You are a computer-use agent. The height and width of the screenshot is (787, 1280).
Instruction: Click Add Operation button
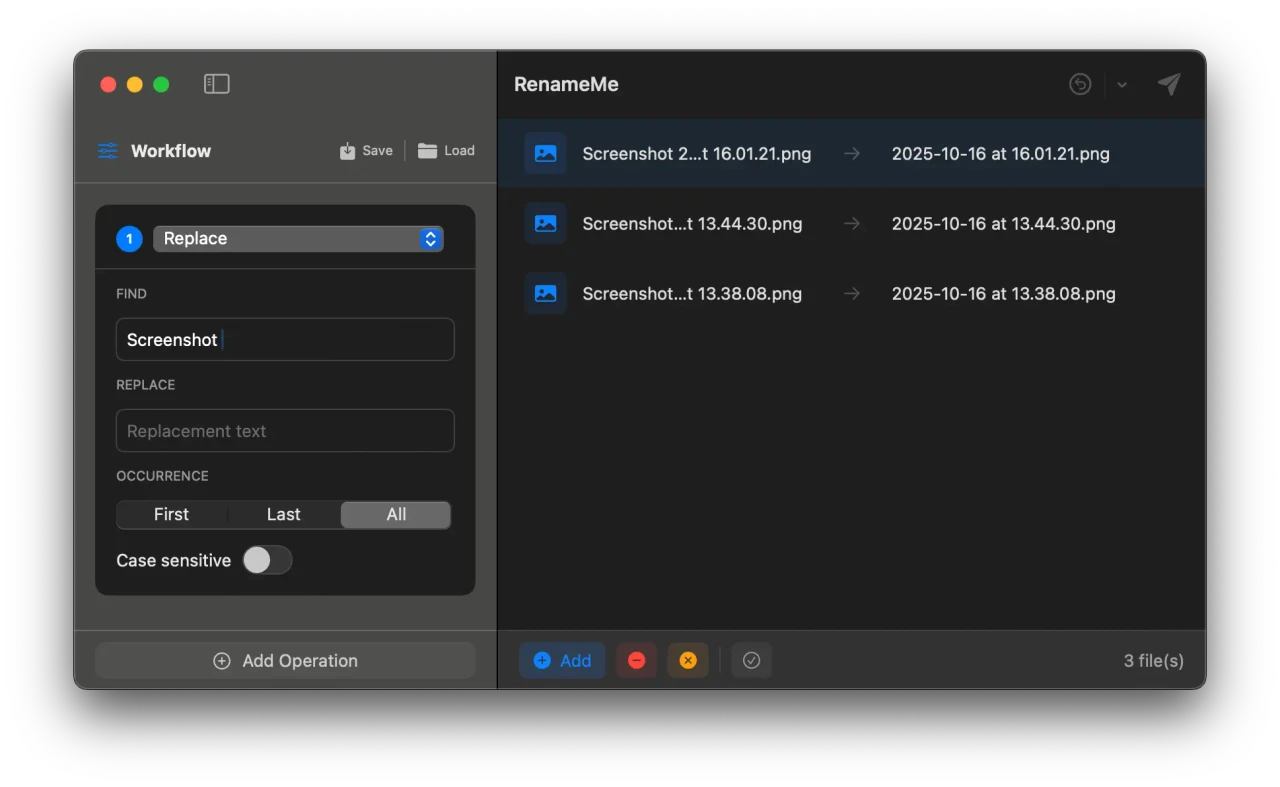285,661
